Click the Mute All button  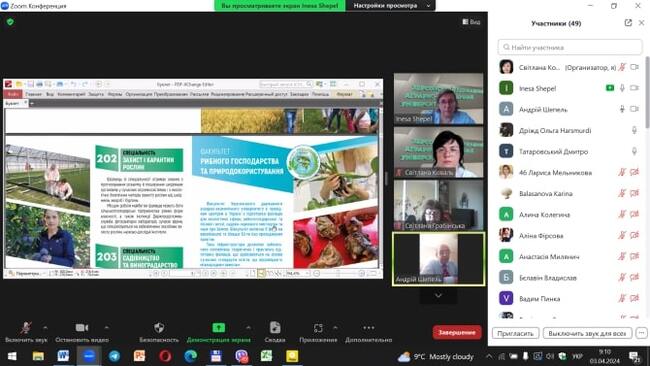(587, 333)
